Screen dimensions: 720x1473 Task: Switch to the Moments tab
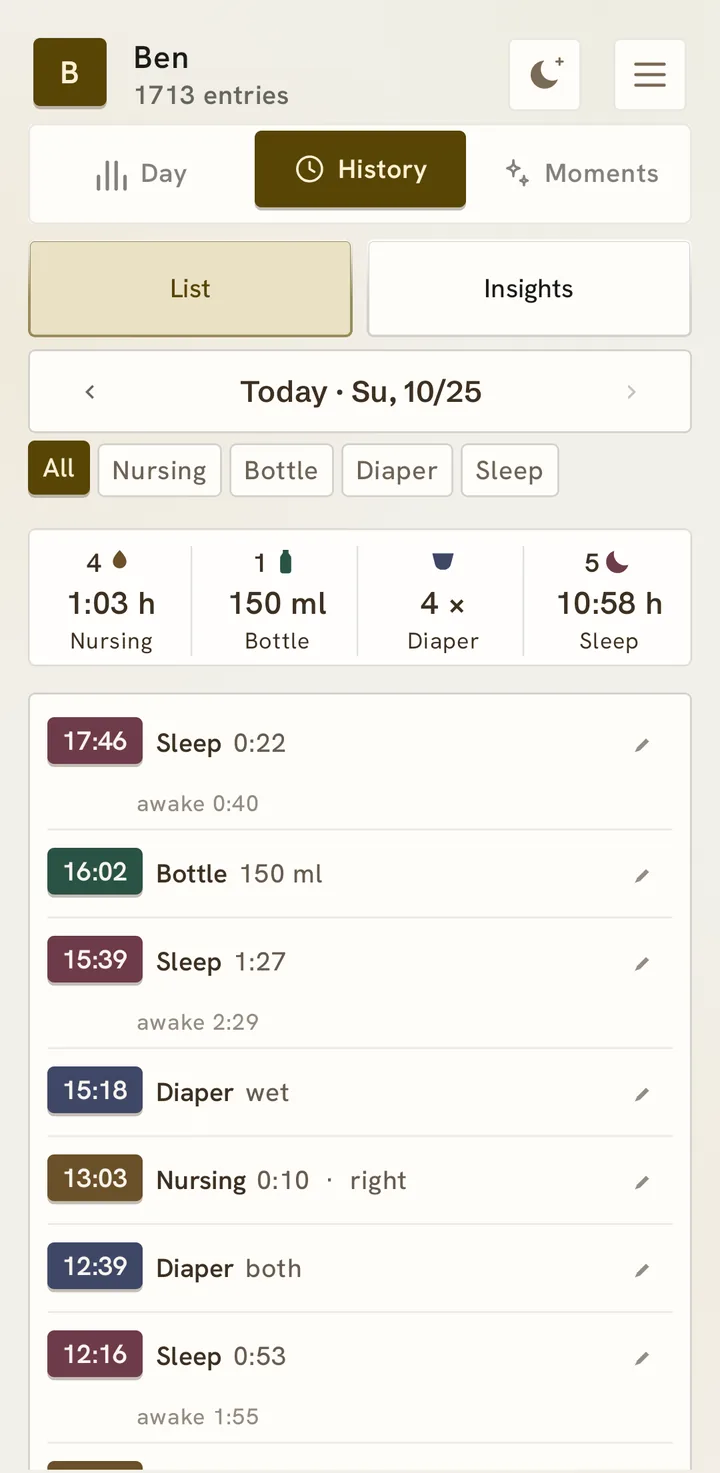[x=581, y=174]
